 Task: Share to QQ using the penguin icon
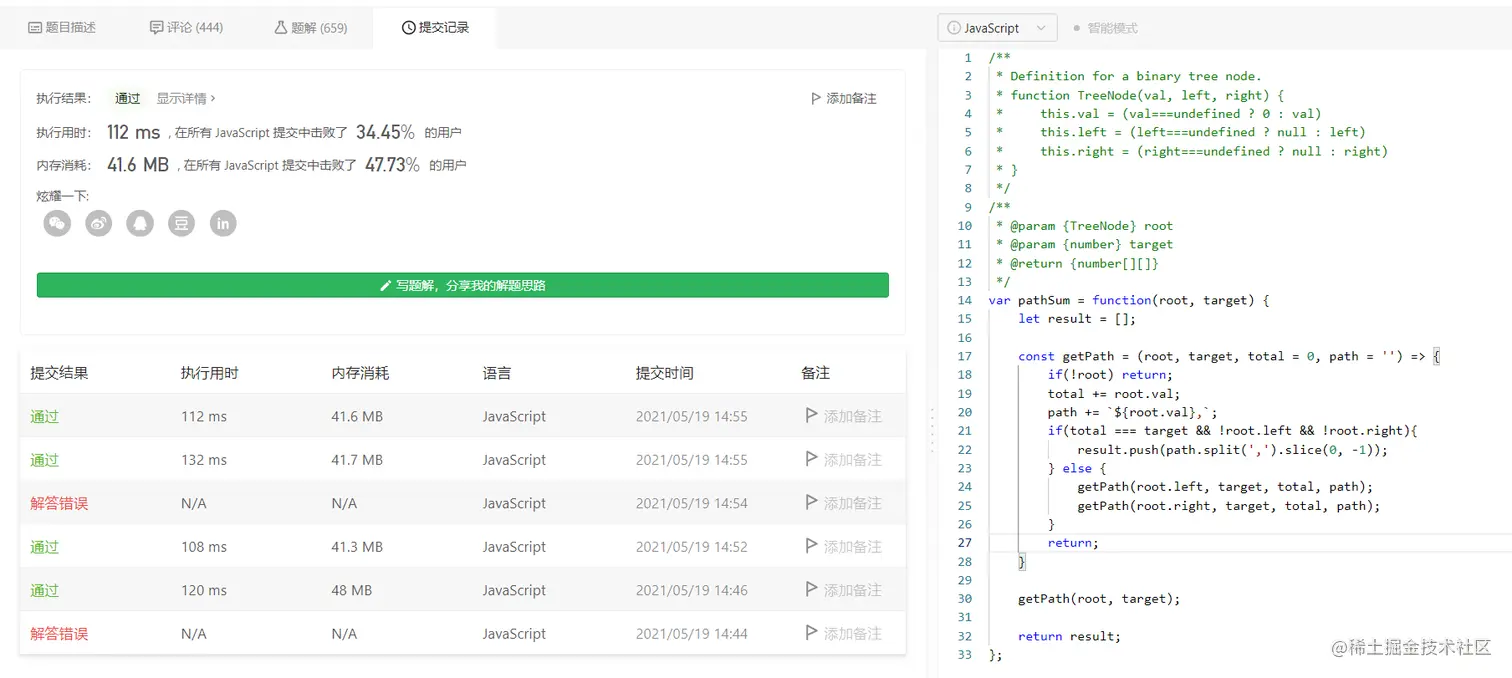139,223
